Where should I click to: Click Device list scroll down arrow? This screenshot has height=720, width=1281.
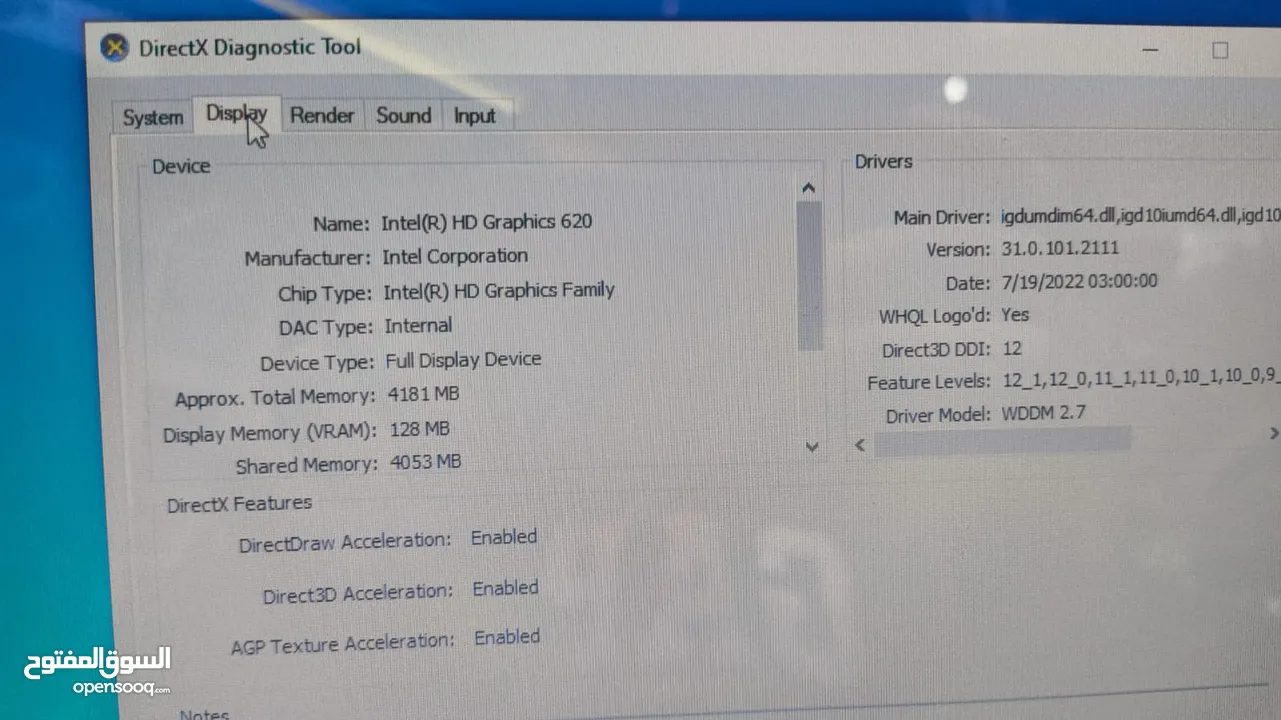(x=812, y=447)
